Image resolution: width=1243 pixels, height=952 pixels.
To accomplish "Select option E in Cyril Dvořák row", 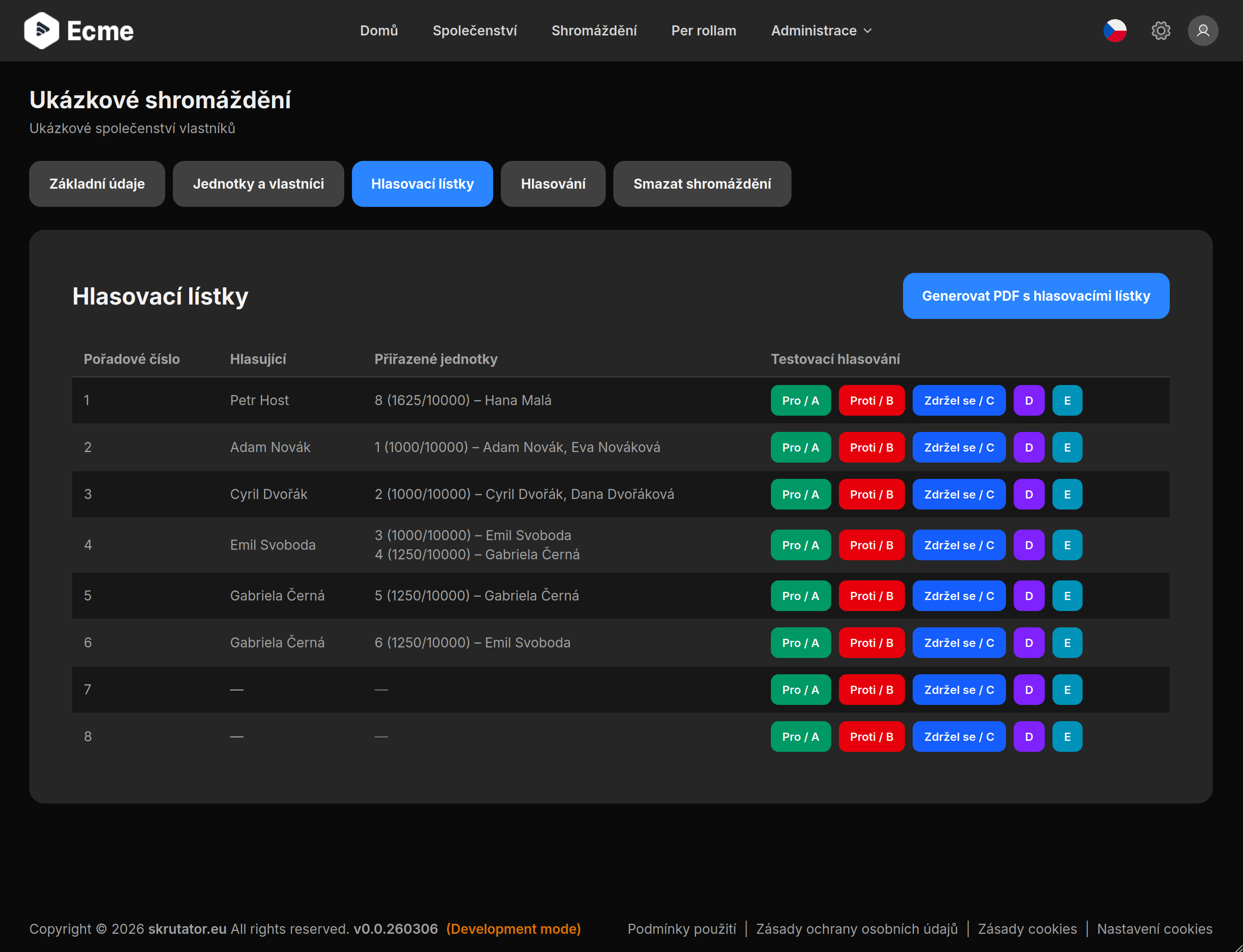I will pos(1067,495).
